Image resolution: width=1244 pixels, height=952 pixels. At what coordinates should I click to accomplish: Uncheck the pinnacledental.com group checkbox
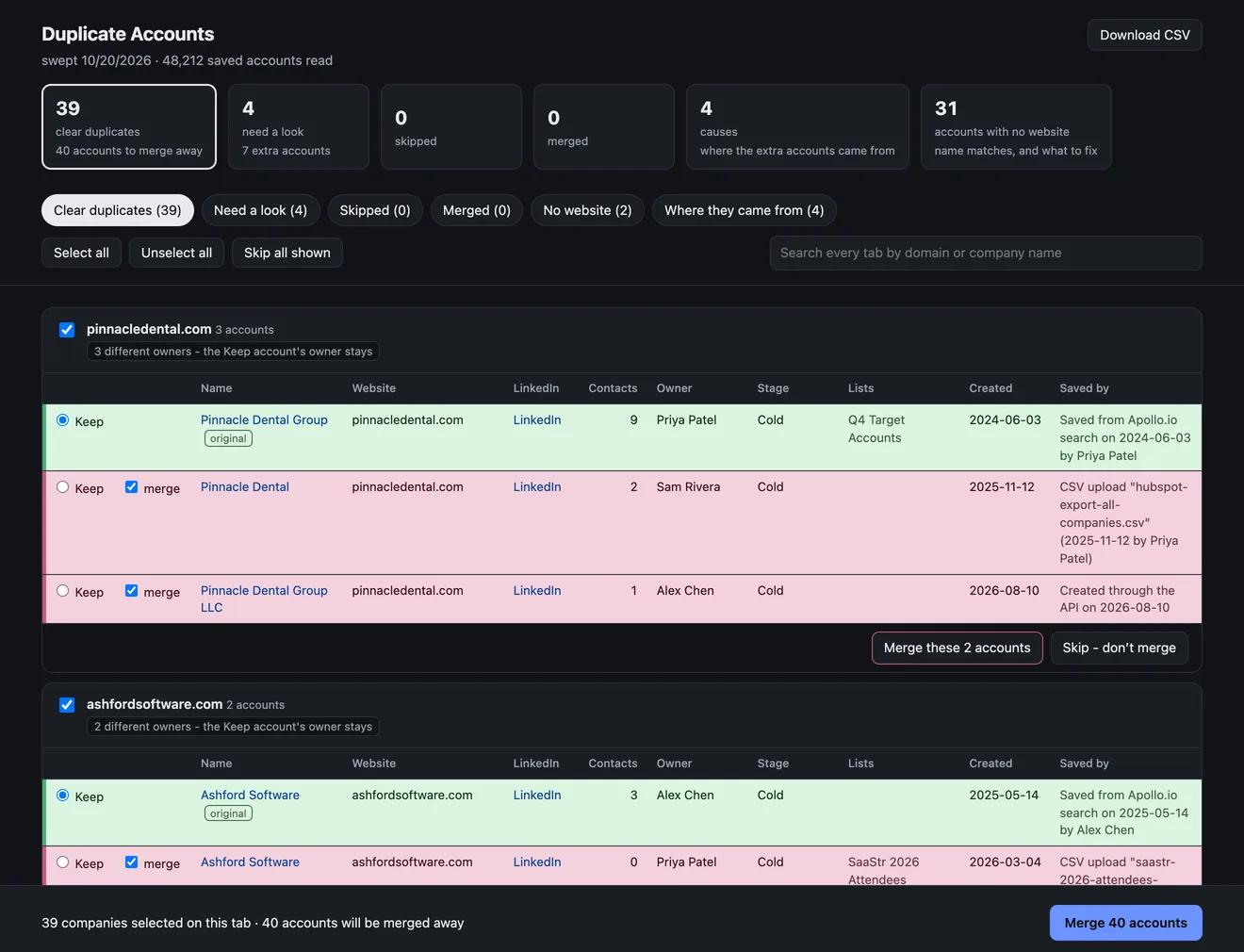point(67,330)
